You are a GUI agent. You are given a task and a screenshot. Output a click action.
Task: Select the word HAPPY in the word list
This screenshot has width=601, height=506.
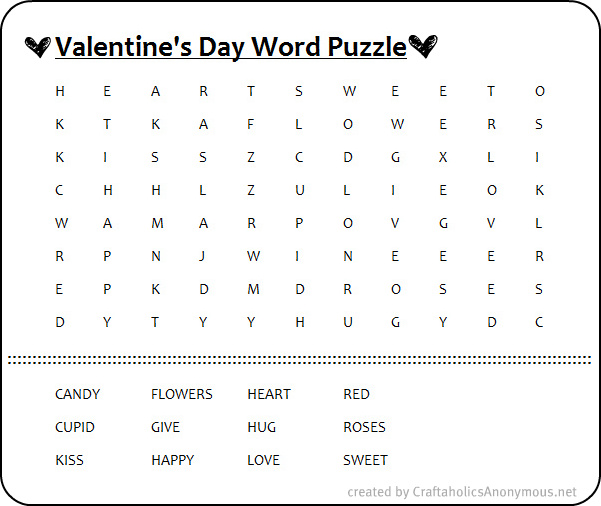click(x=173, y=460)
